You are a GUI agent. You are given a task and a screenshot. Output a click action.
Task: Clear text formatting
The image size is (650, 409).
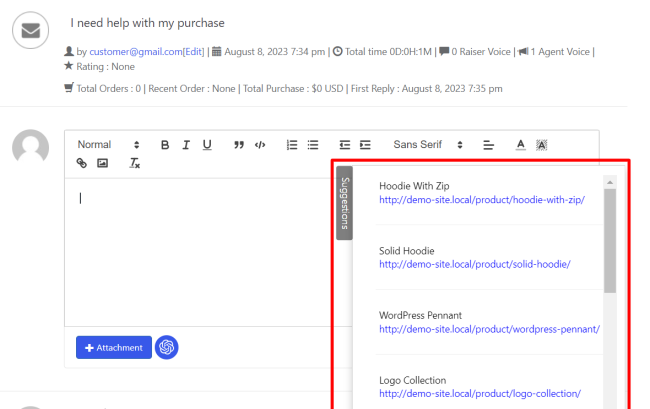pos(135,163)
